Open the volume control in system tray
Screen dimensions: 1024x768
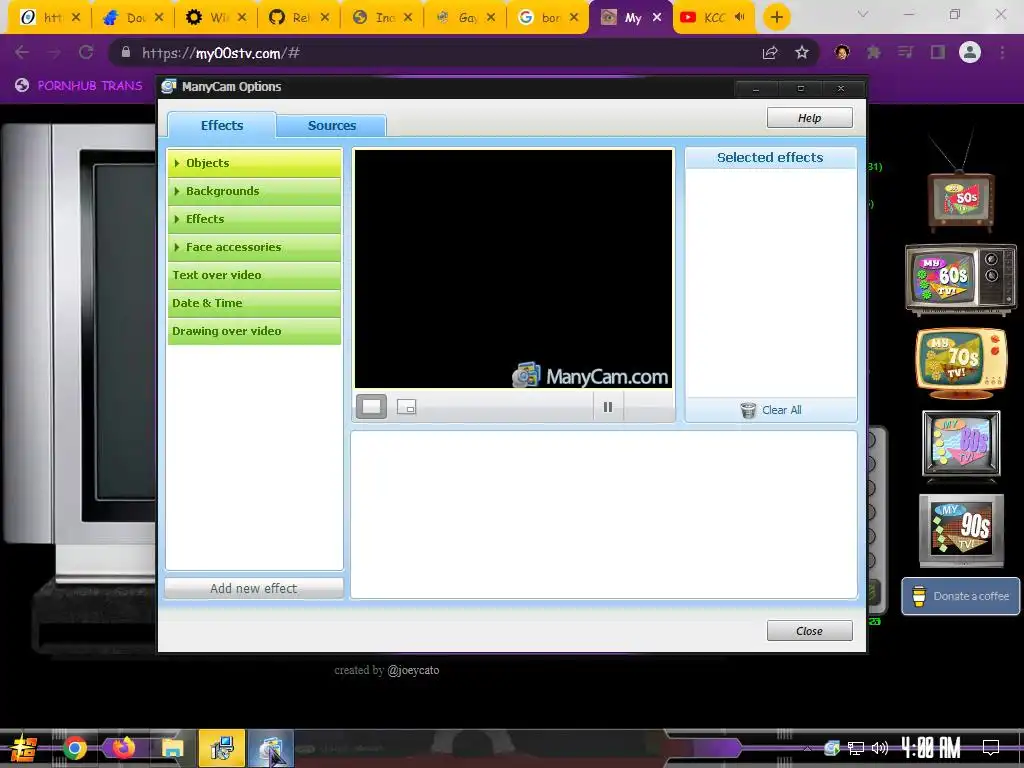tap(880, 748)
